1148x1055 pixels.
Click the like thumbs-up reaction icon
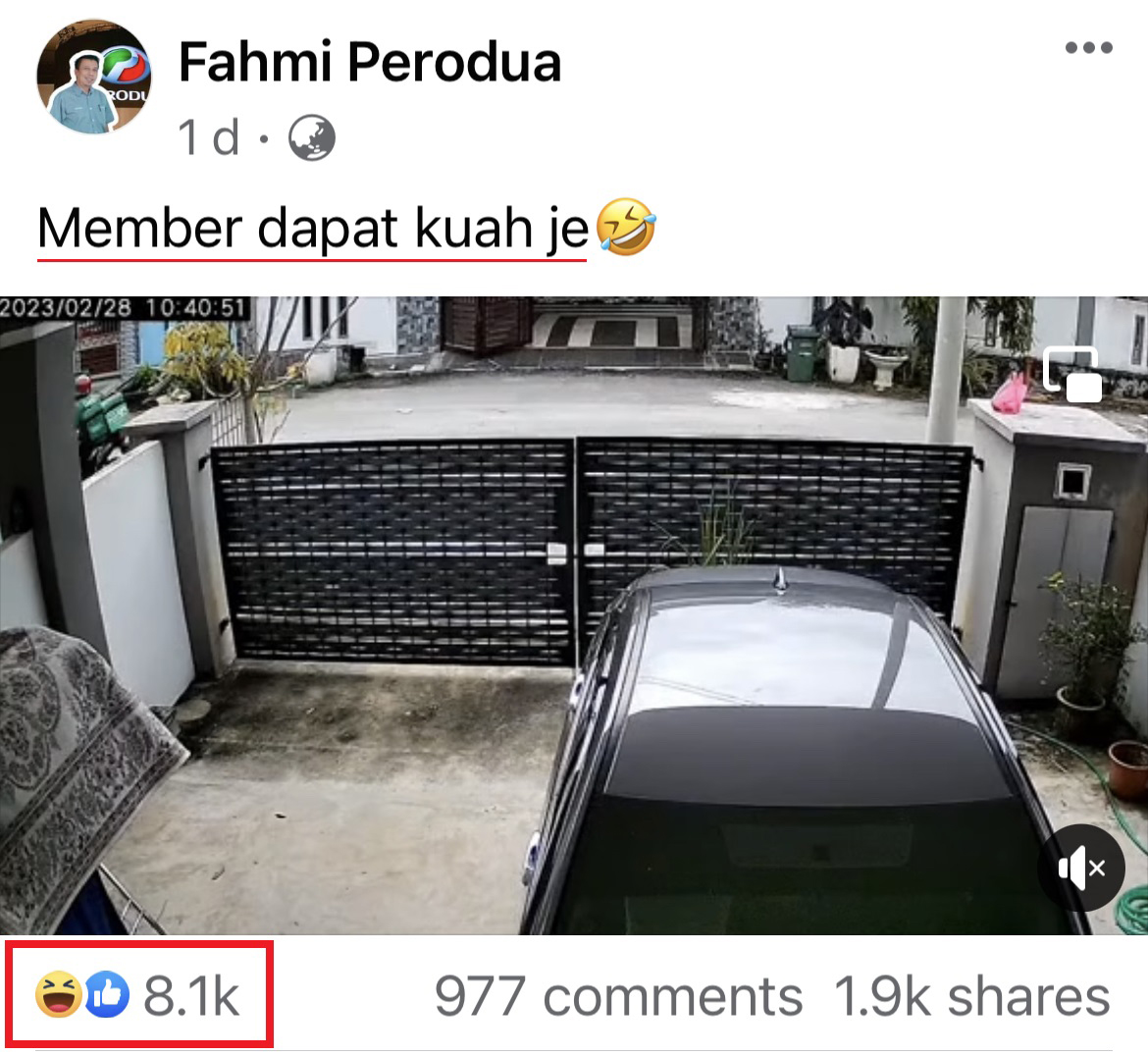(x=108, y=995)
